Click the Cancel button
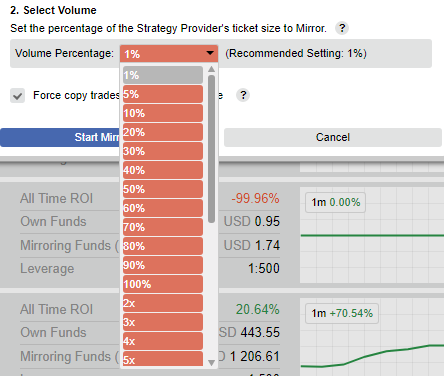Viewport: 444px width, 376px height. [333, 137]
